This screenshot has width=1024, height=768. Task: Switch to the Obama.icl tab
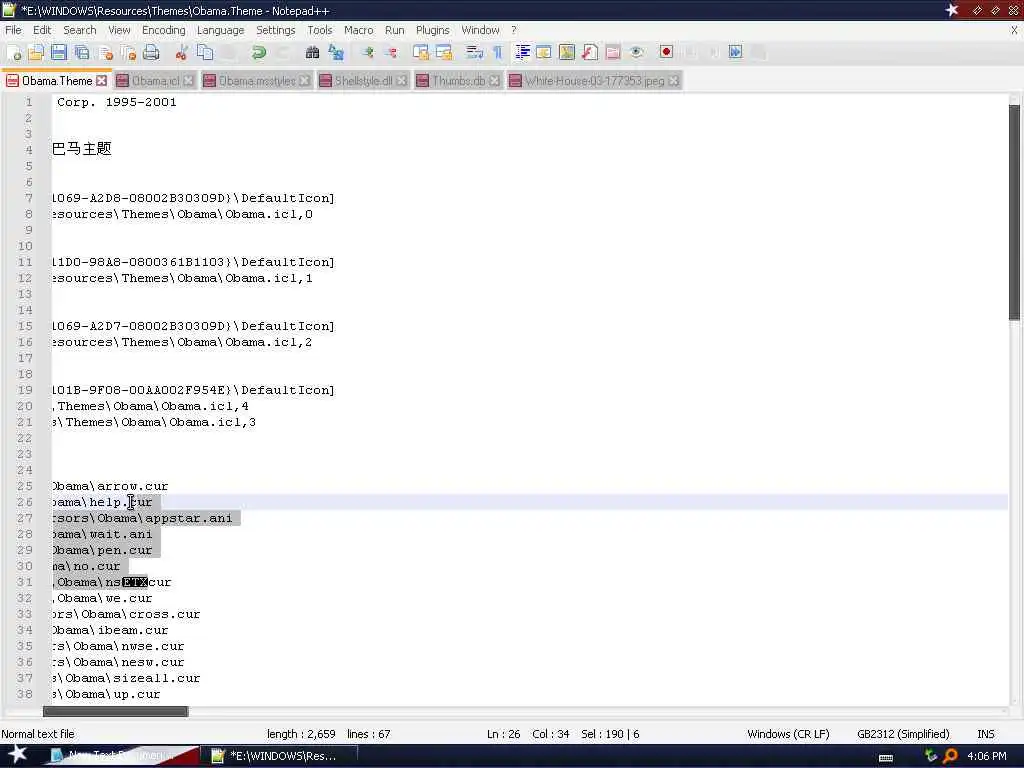tap(155, 80)
